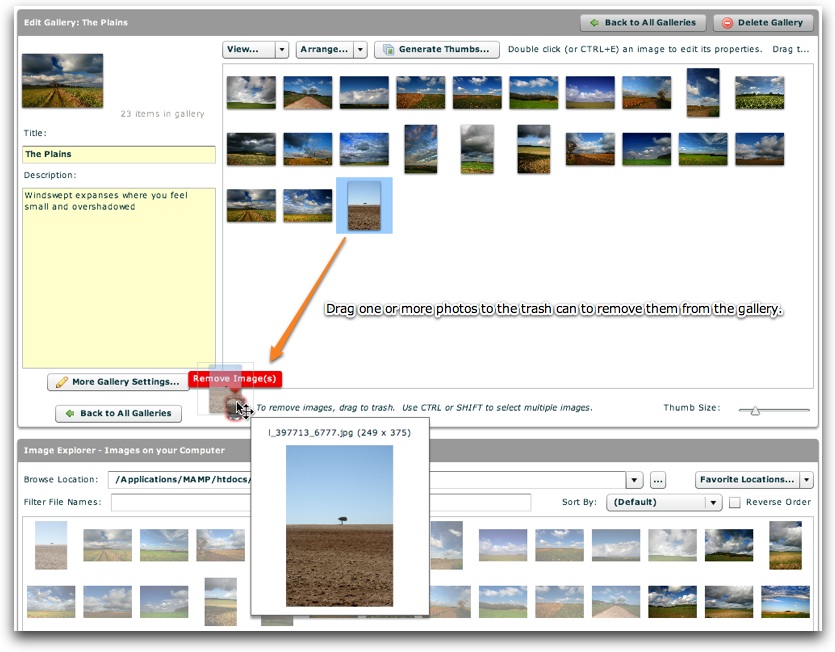
Task: Click Back to All Galleries below description
Action: 118,413
